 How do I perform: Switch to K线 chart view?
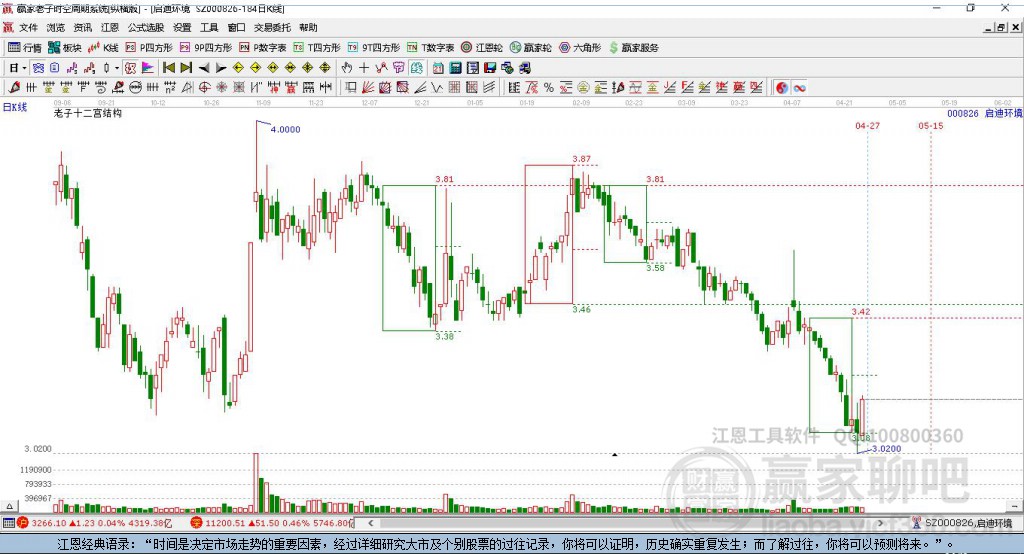coord(103,48)
